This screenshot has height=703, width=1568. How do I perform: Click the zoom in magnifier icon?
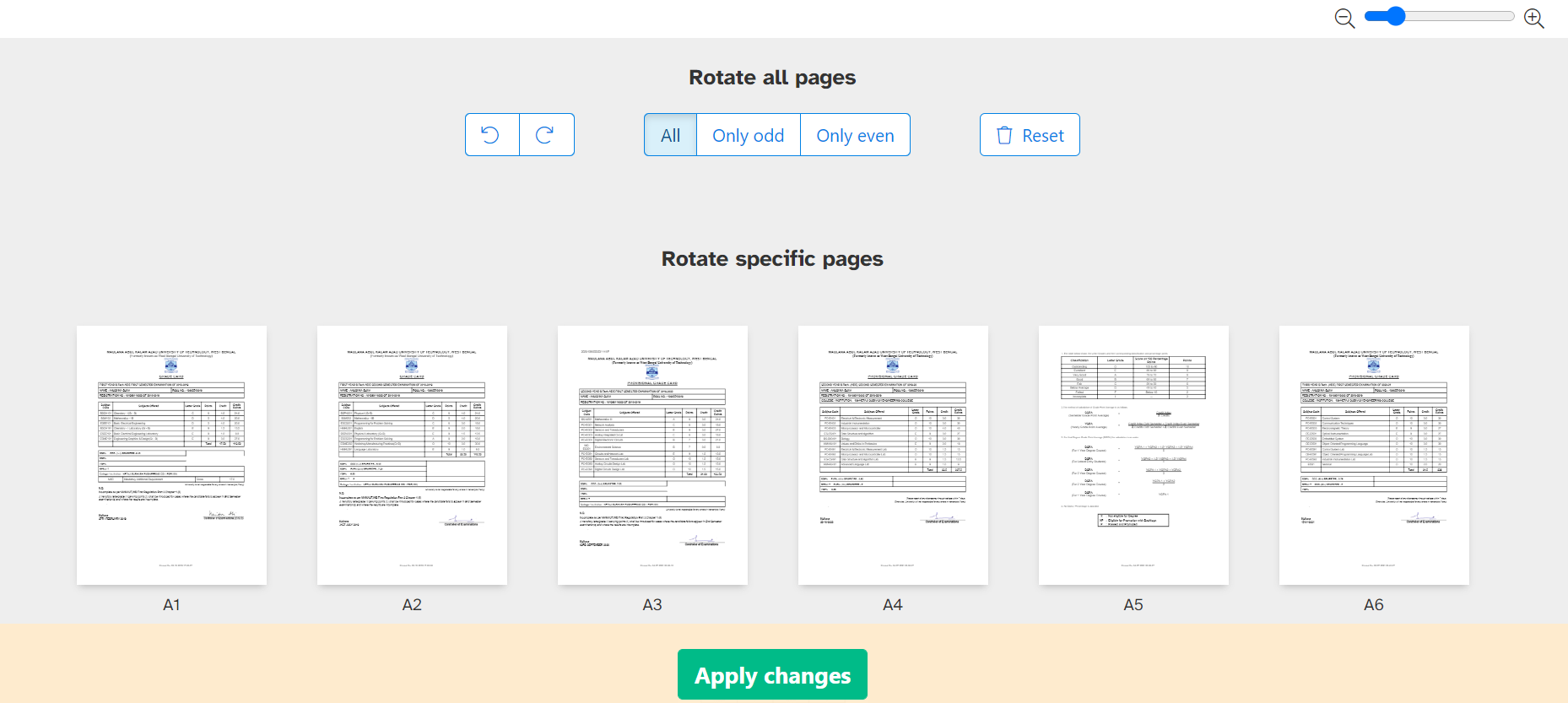pyautogui.click(x=1533, y=19)
